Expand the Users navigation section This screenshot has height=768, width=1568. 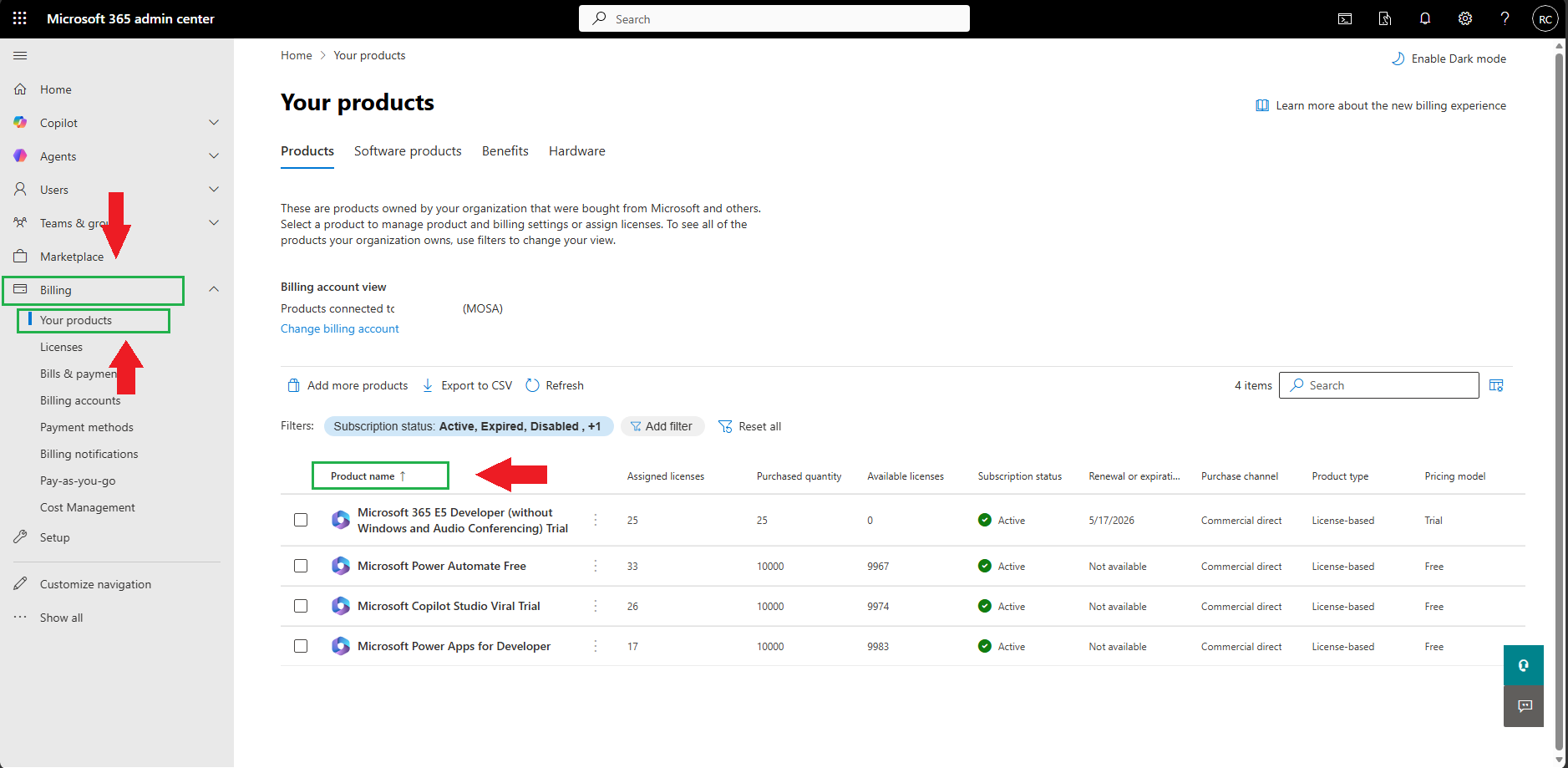pos(214,190)
